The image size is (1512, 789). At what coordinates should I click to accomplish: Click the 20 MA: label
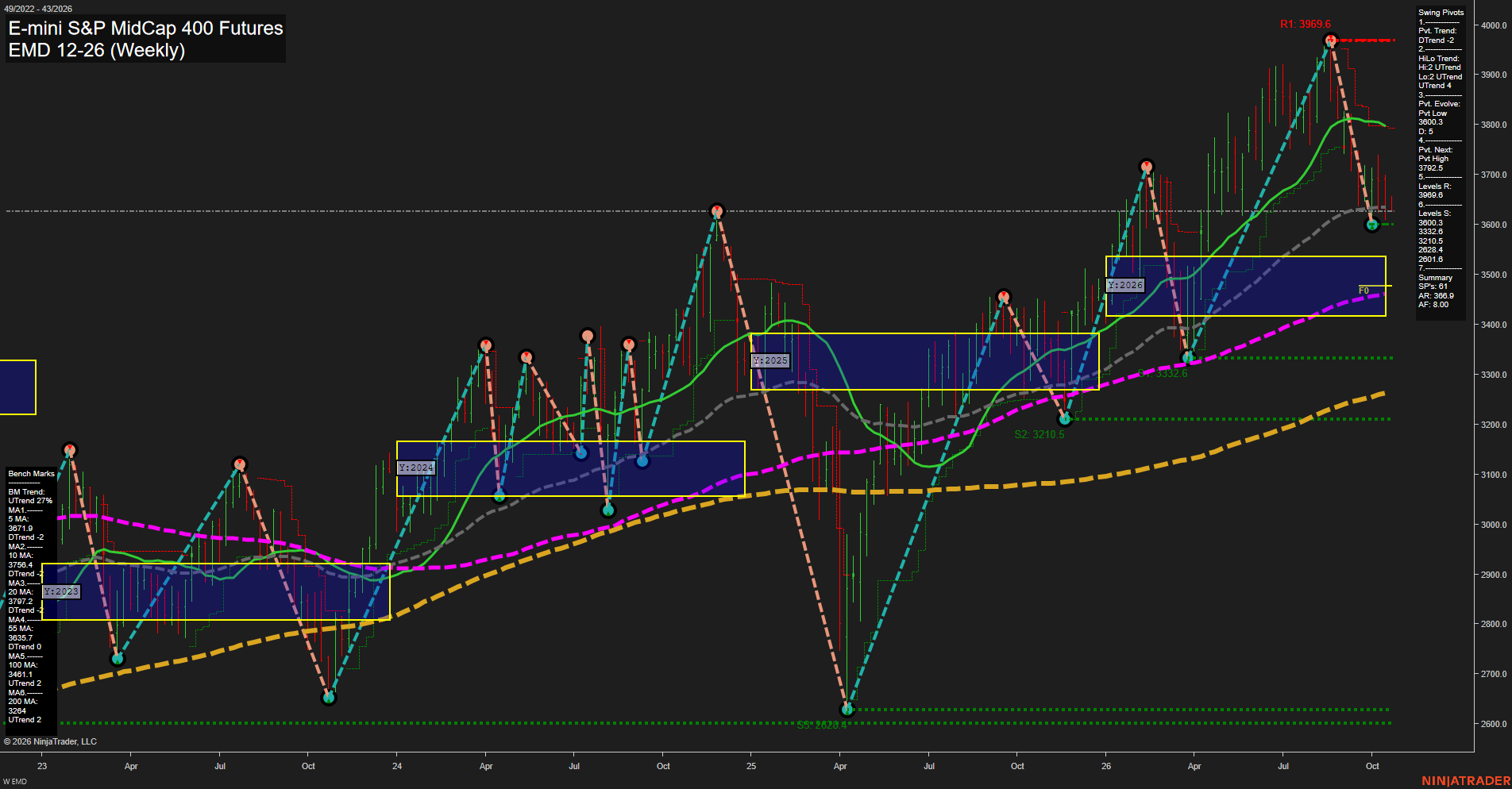click(21, 592)
